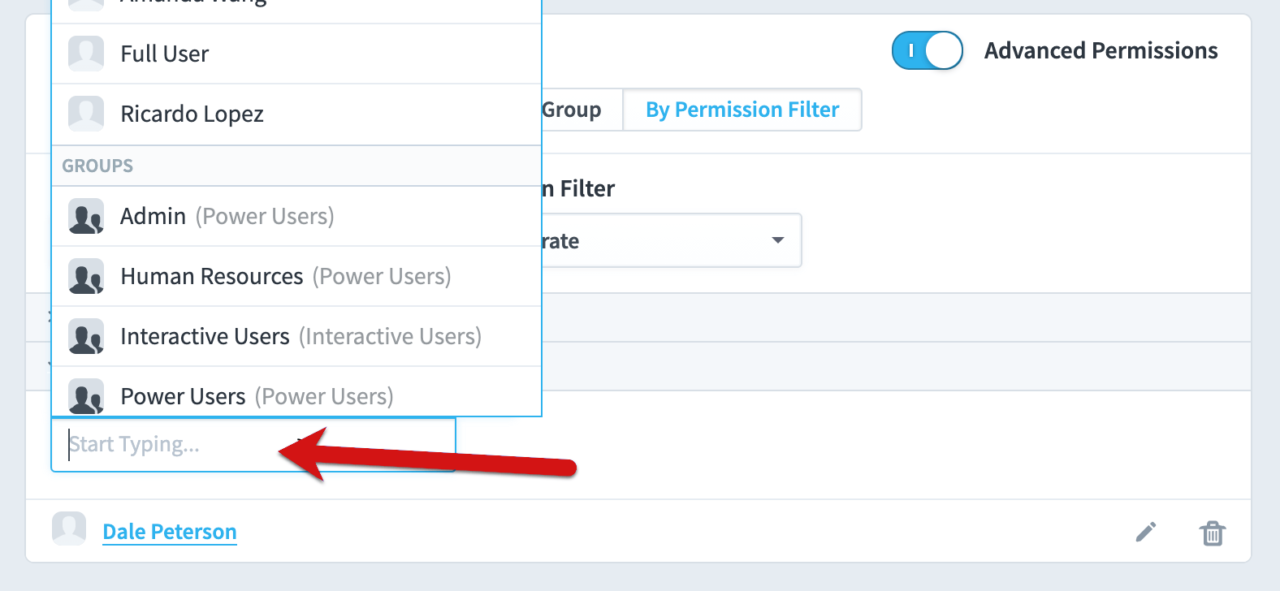Open the Dale Peterson user link
The image size is (1280, 591).
click(x=169, y=532)
